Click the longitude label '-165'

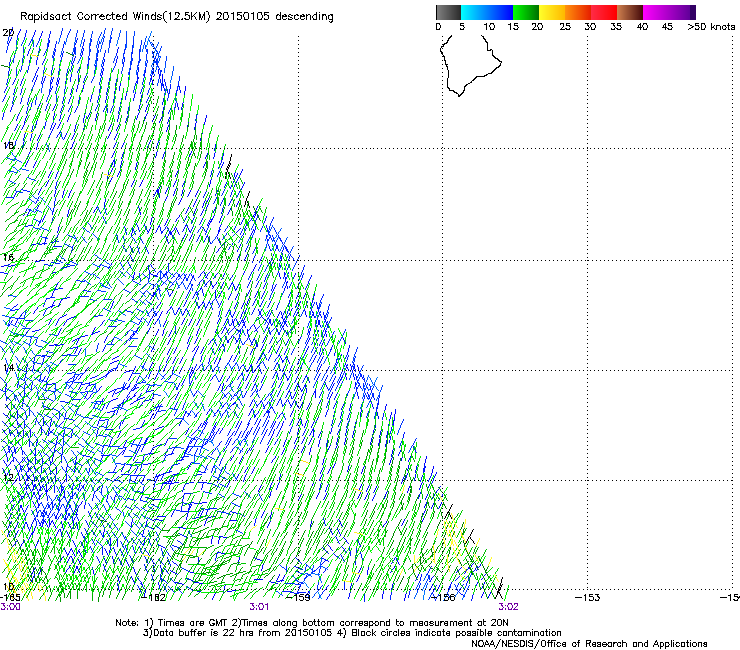10,597
